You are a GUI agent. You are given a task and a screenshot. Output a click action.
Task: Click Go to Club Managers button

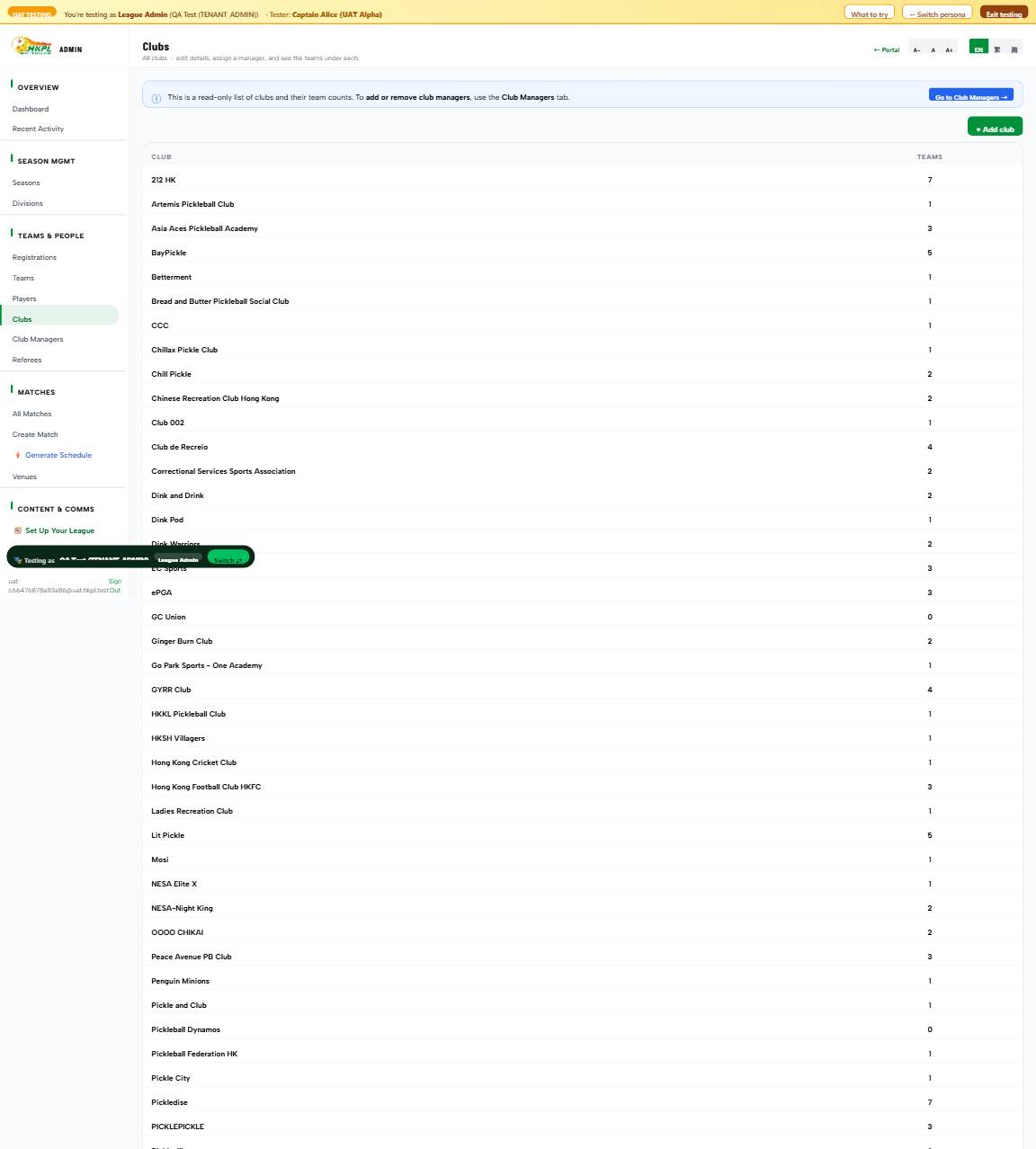pos(971,95)
